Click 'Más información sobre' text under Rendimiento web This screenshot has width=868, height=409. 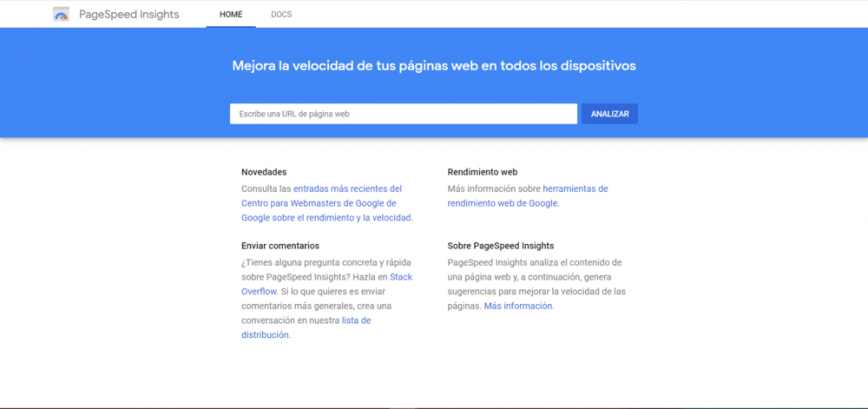coord(494,188)
